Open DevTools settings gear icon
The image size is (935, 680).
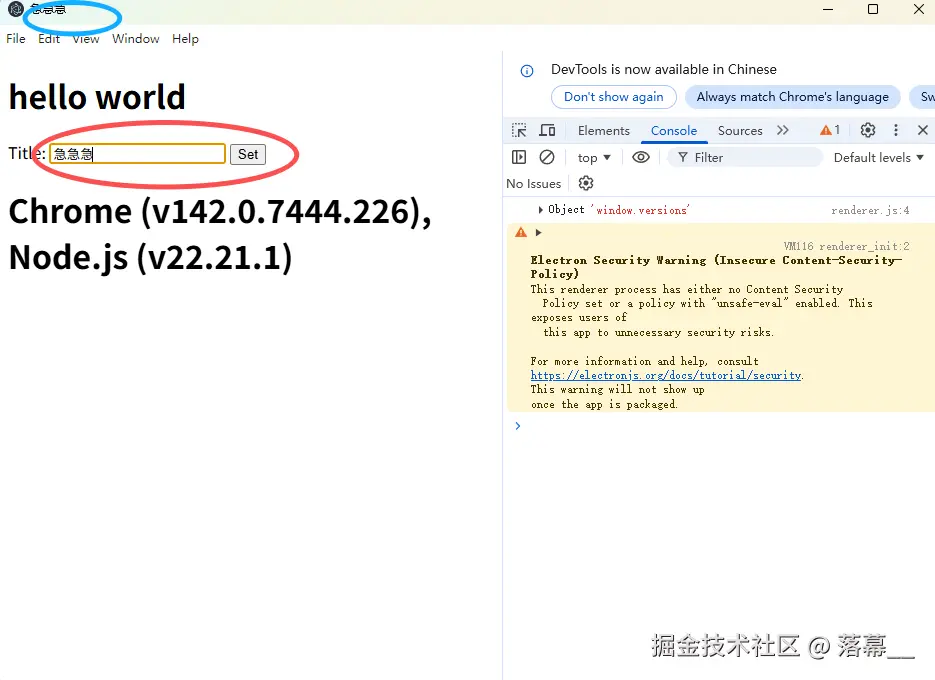868,130
